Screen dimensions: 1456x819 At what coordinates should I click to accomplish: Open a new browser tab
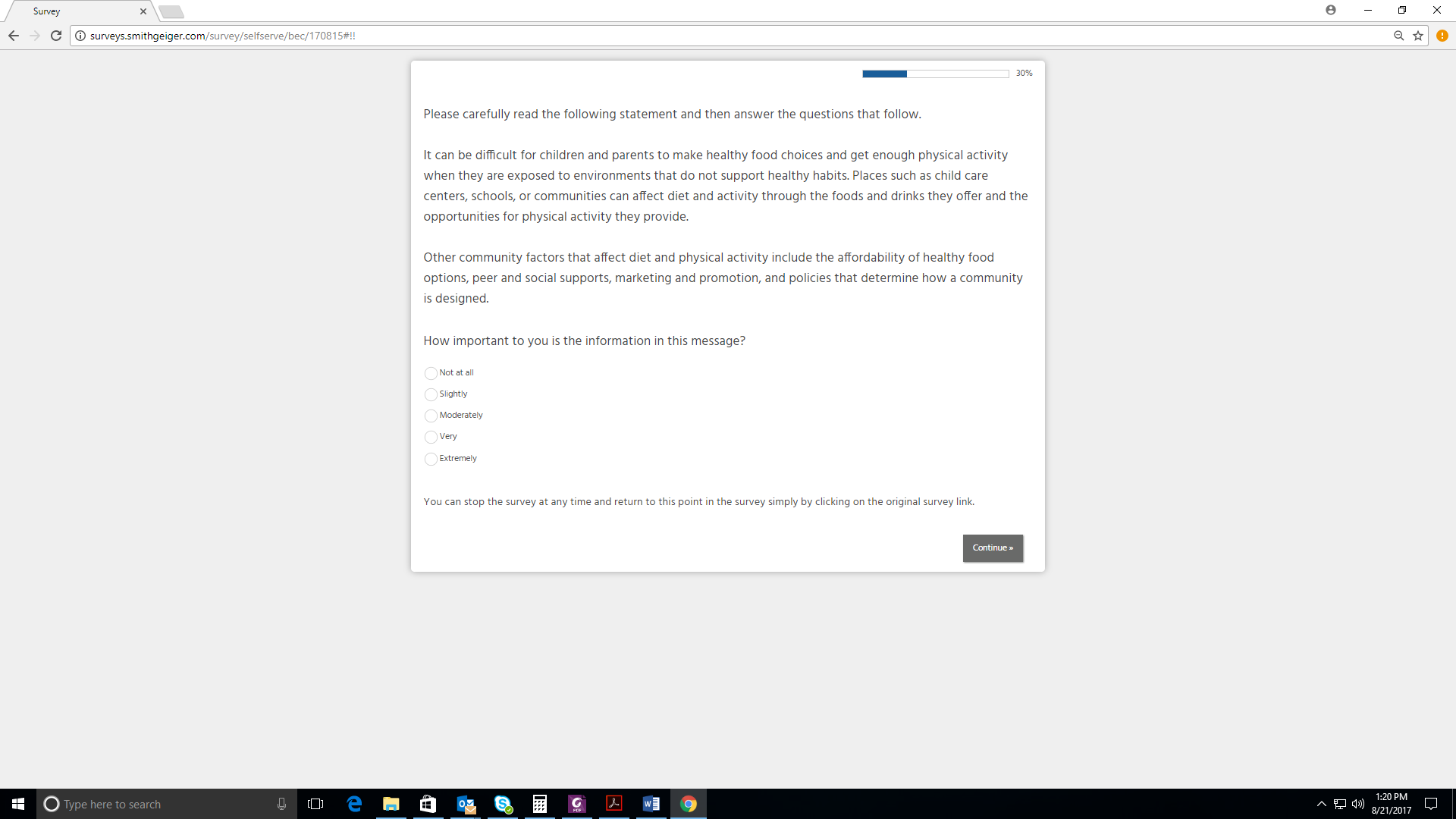point(171,11)
